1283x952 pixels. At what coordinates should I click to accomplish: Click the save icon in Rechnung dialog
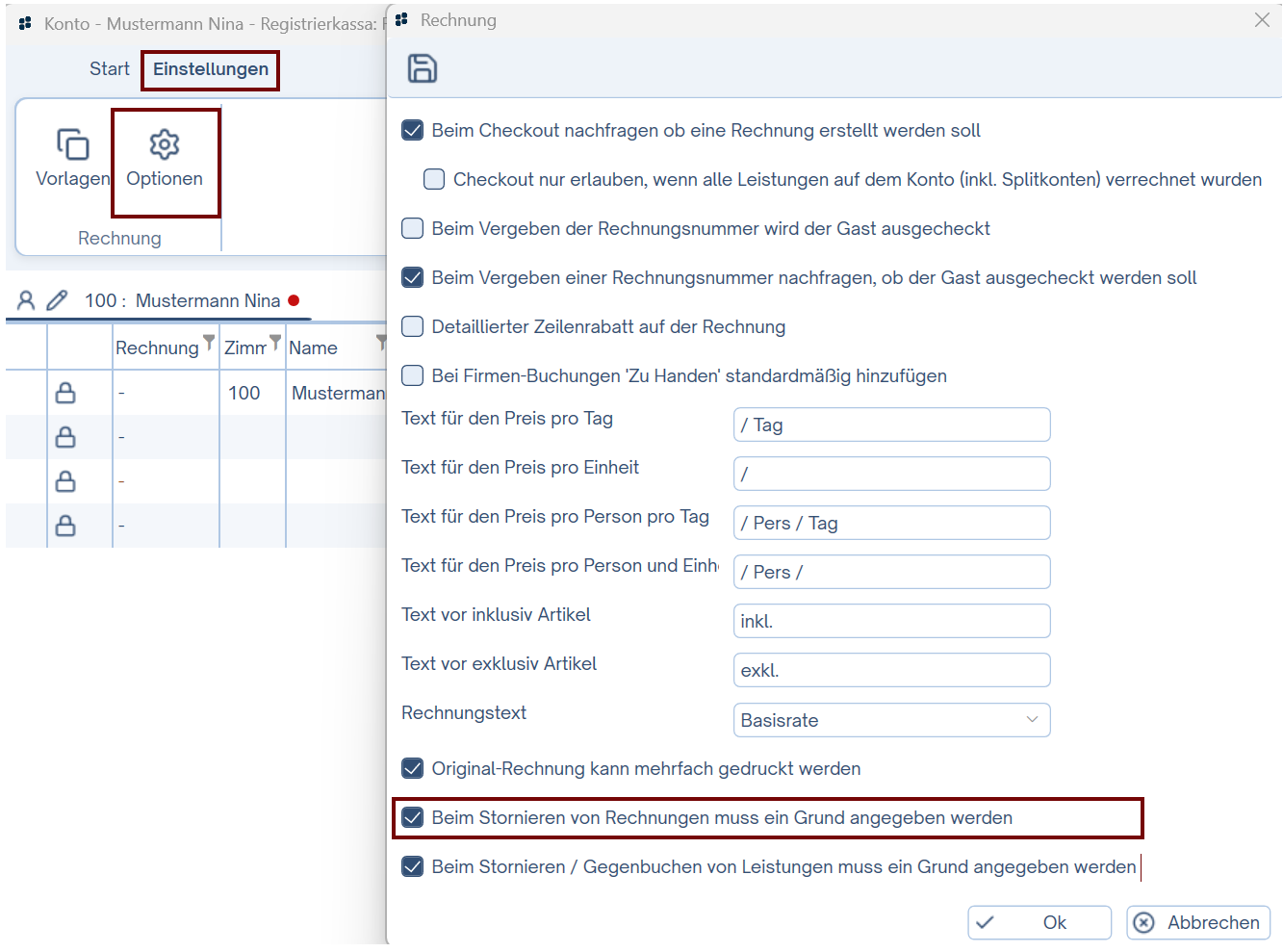coord(422,68)
